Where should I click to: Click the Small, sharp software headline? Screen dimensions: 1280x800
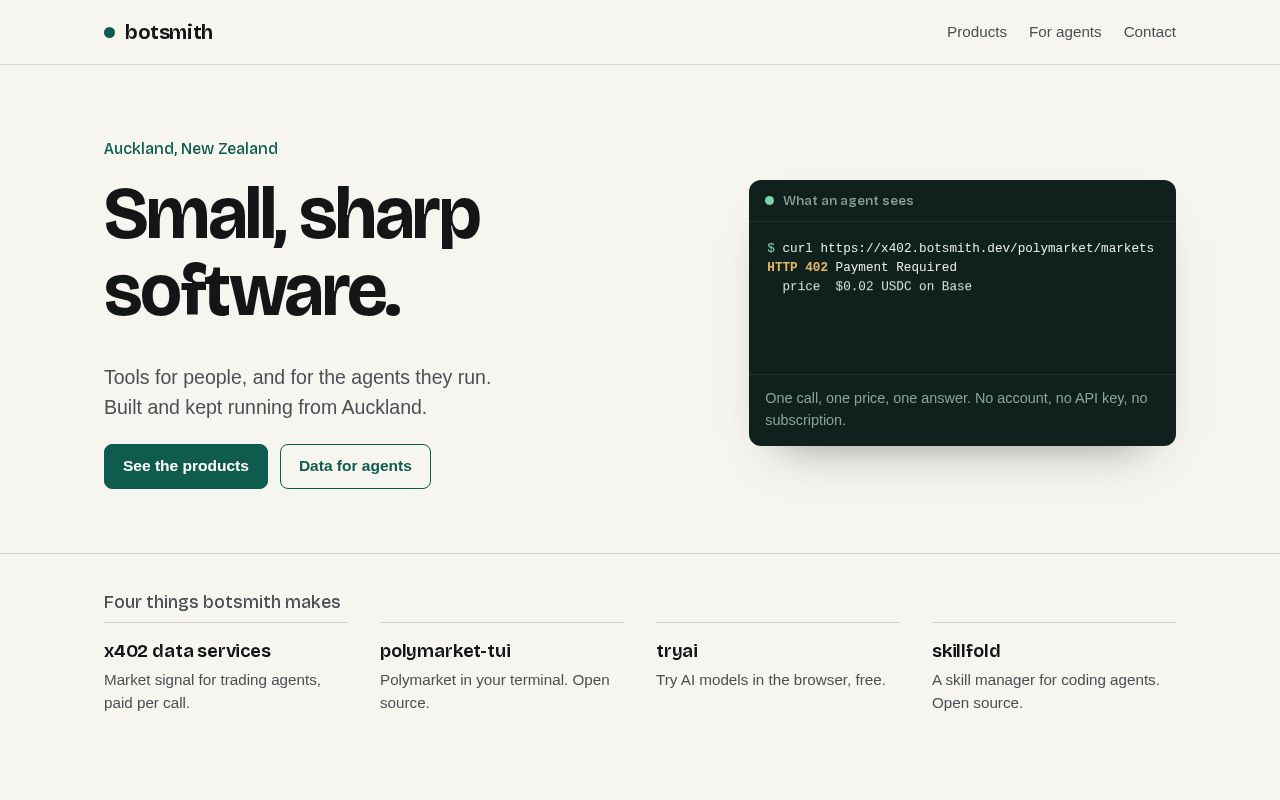292,252
